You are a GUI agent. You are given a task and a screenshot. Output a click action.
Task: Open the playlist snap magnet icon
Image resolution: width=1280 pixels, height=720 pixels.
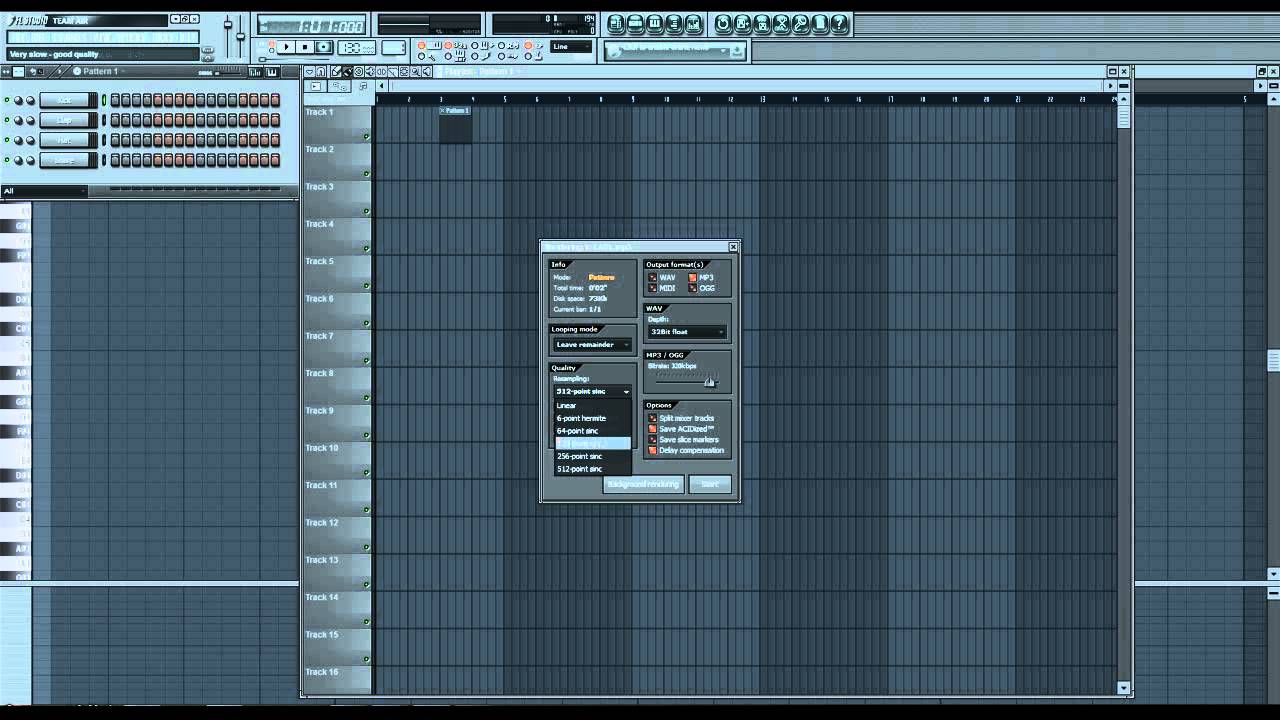(321, 72)
